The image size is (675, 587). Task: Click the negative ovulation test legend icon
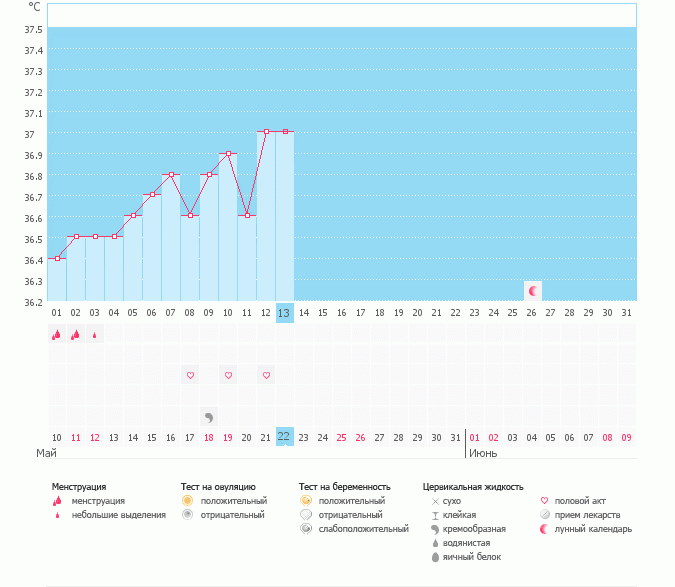click(x=187, y=515)
